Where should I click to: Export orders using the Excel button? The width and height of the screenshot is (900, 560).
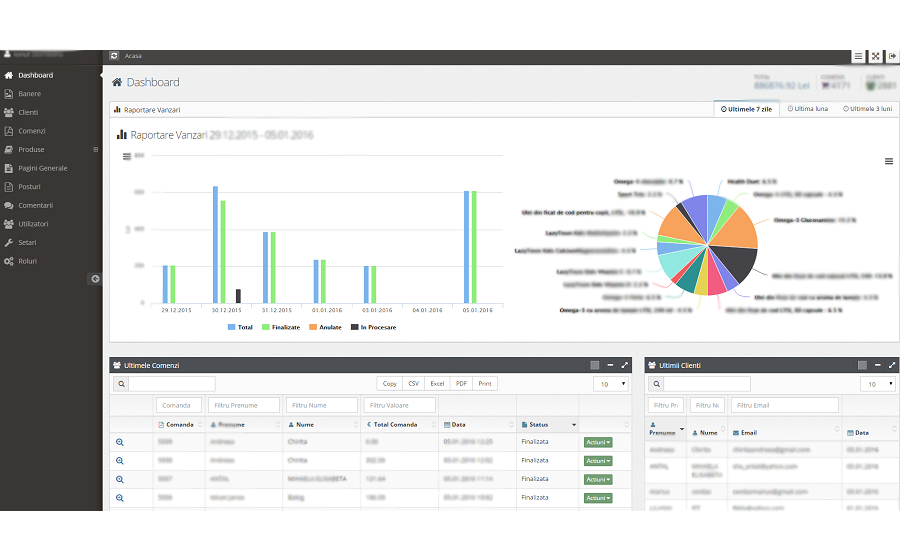pyautogui.click(x=437, y=383)
